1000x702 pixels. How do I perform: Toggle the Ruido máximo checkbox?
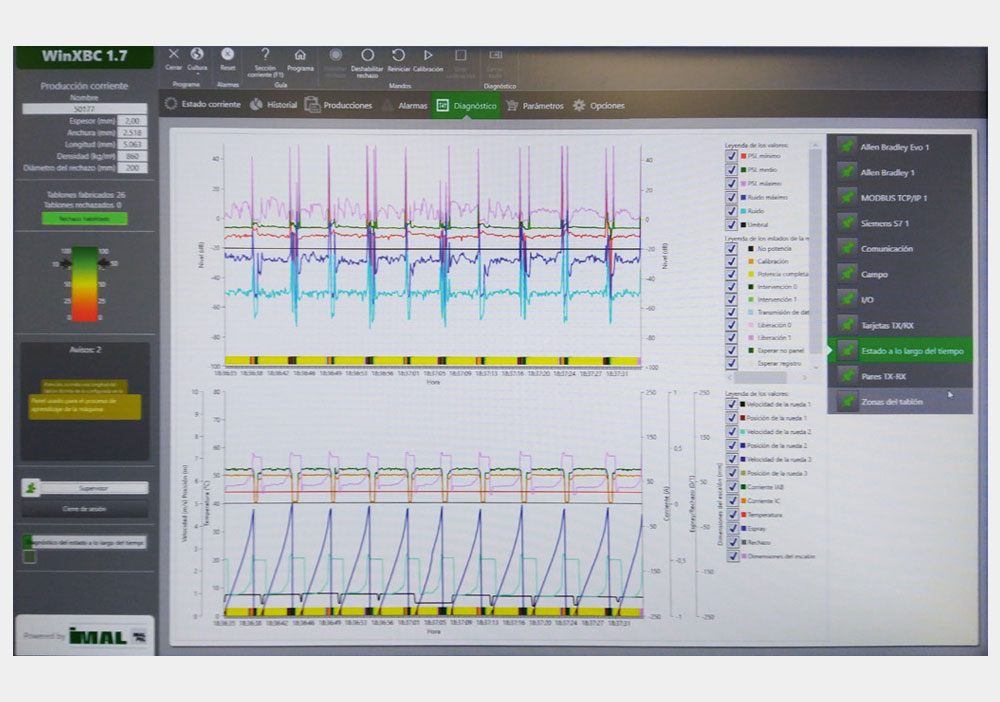point(732,197)
